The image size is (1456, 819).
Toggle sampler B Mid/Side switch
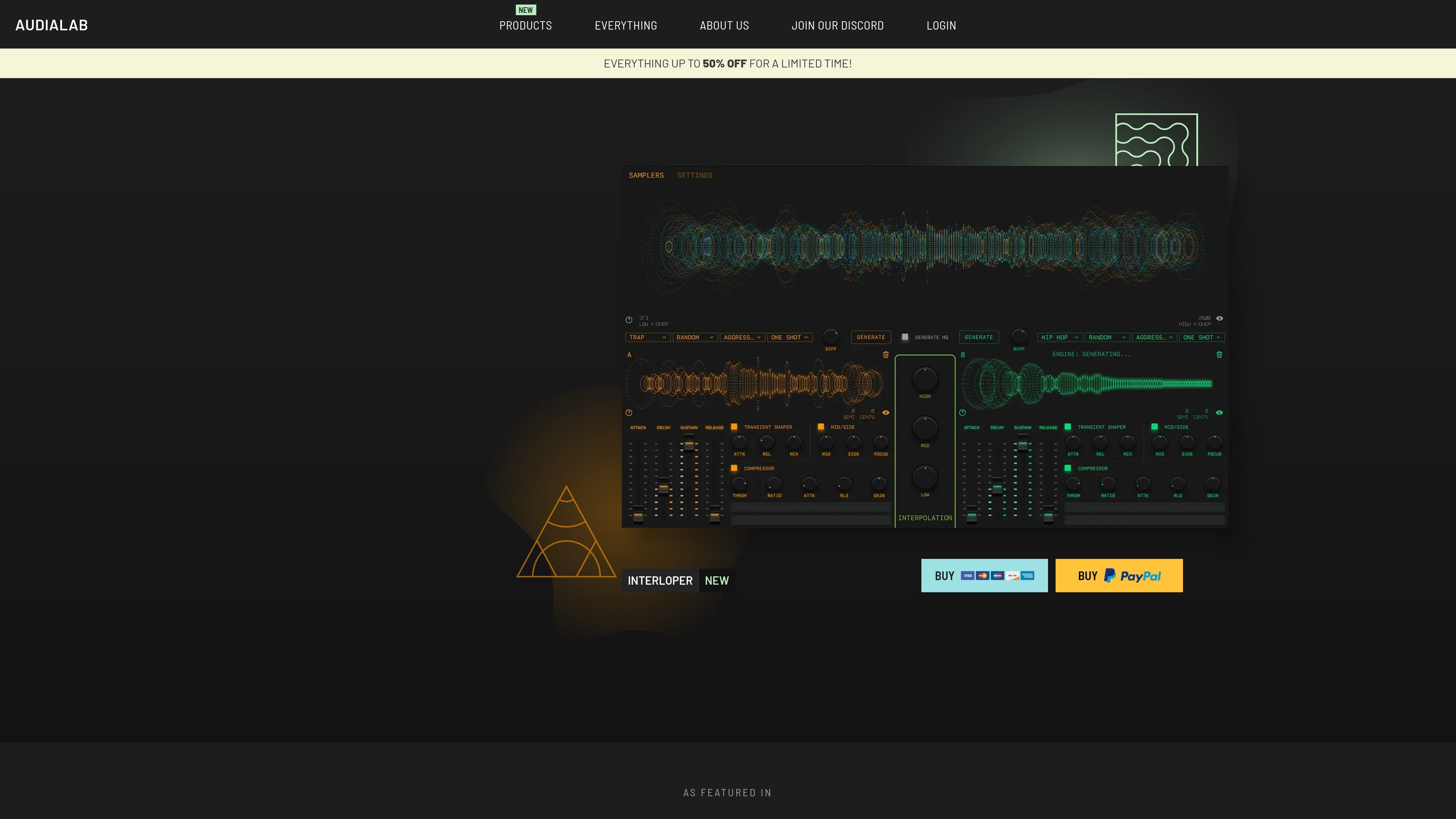[x=1154, y=427]
